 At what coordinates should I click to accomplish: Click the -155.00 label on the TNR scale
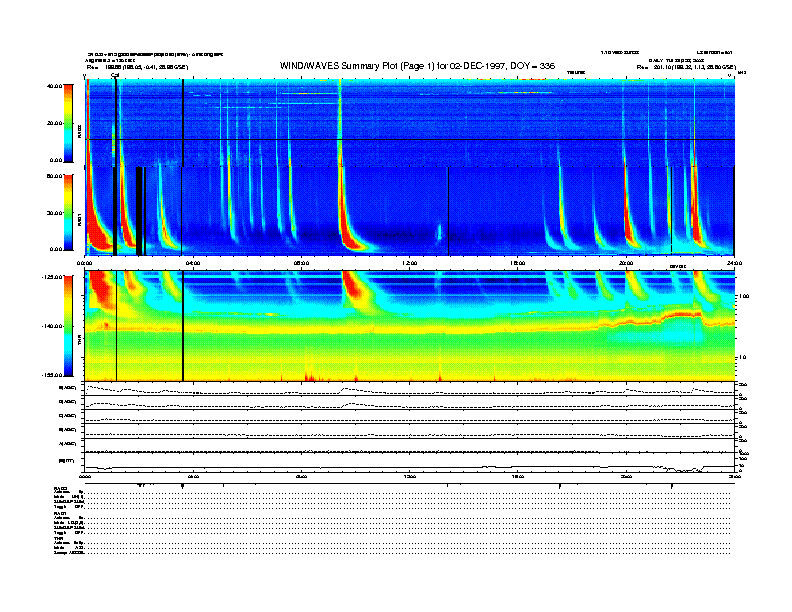coord(52,375)
